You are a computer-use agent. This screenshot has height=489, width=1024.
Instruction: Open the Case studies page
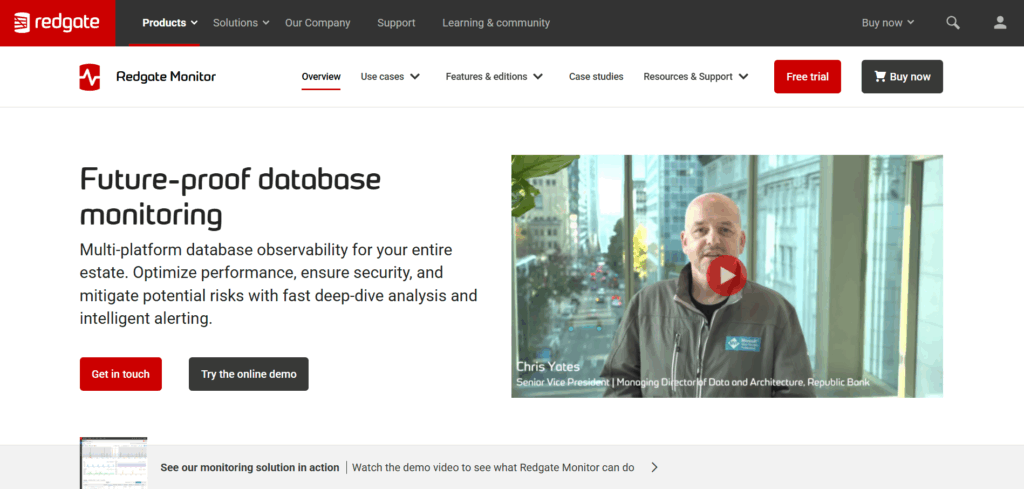[x=596, y=77]
